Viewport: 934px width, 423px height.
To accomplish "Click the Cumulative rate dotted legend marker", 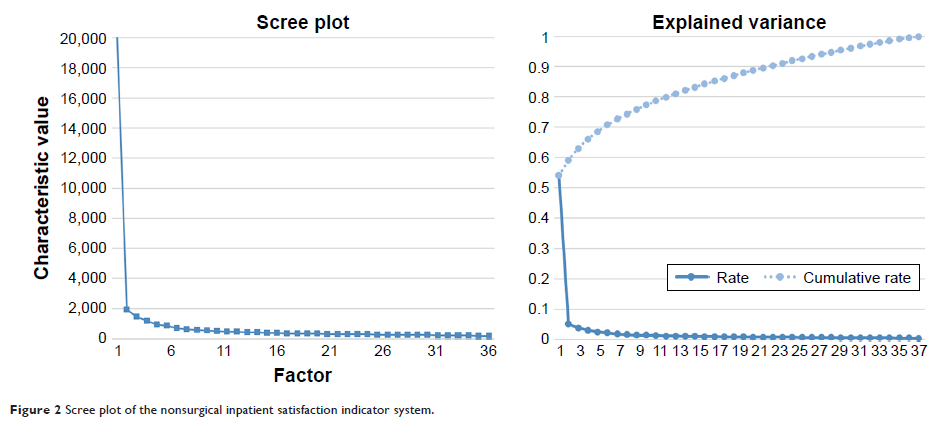I will pos(782,278).
